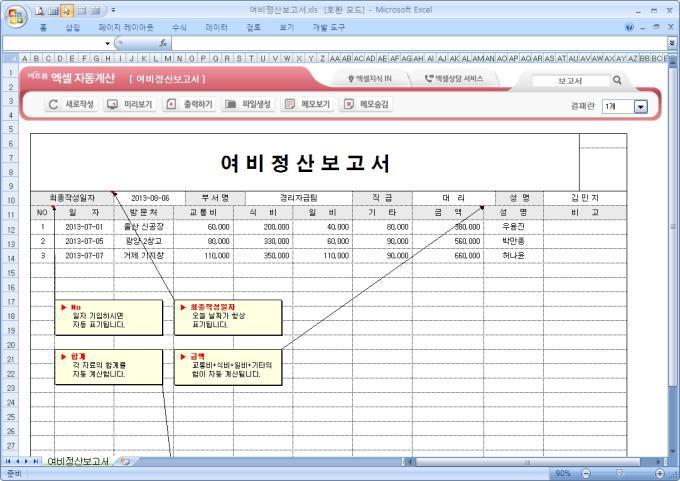The height and width of the screenshot is (481, 680).
Task: Click the 비 고 remarks column header
Action: point(585,212)
